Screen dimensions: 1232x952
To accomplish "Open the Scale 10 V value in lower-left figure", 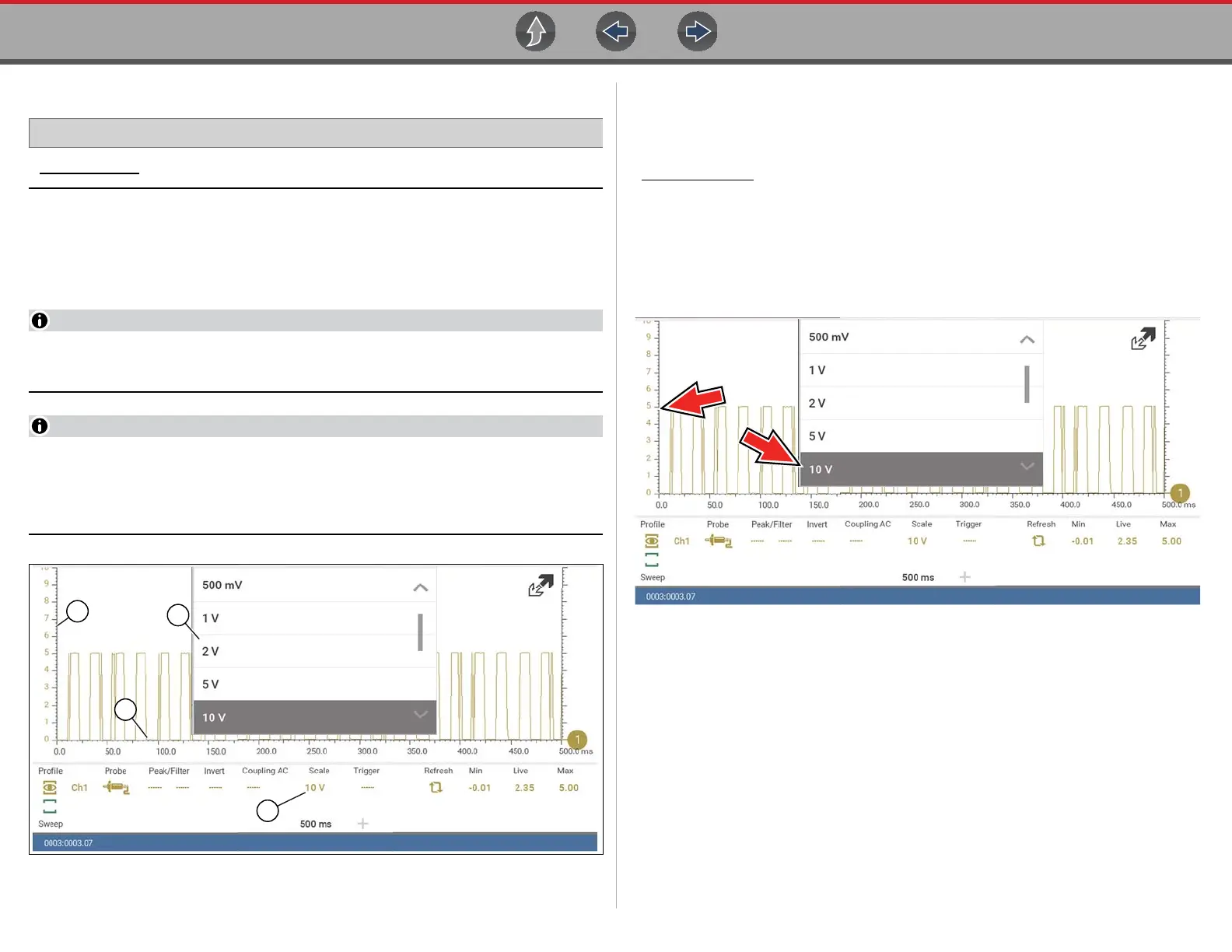I will pyautogui.click(x=315, y=788).
